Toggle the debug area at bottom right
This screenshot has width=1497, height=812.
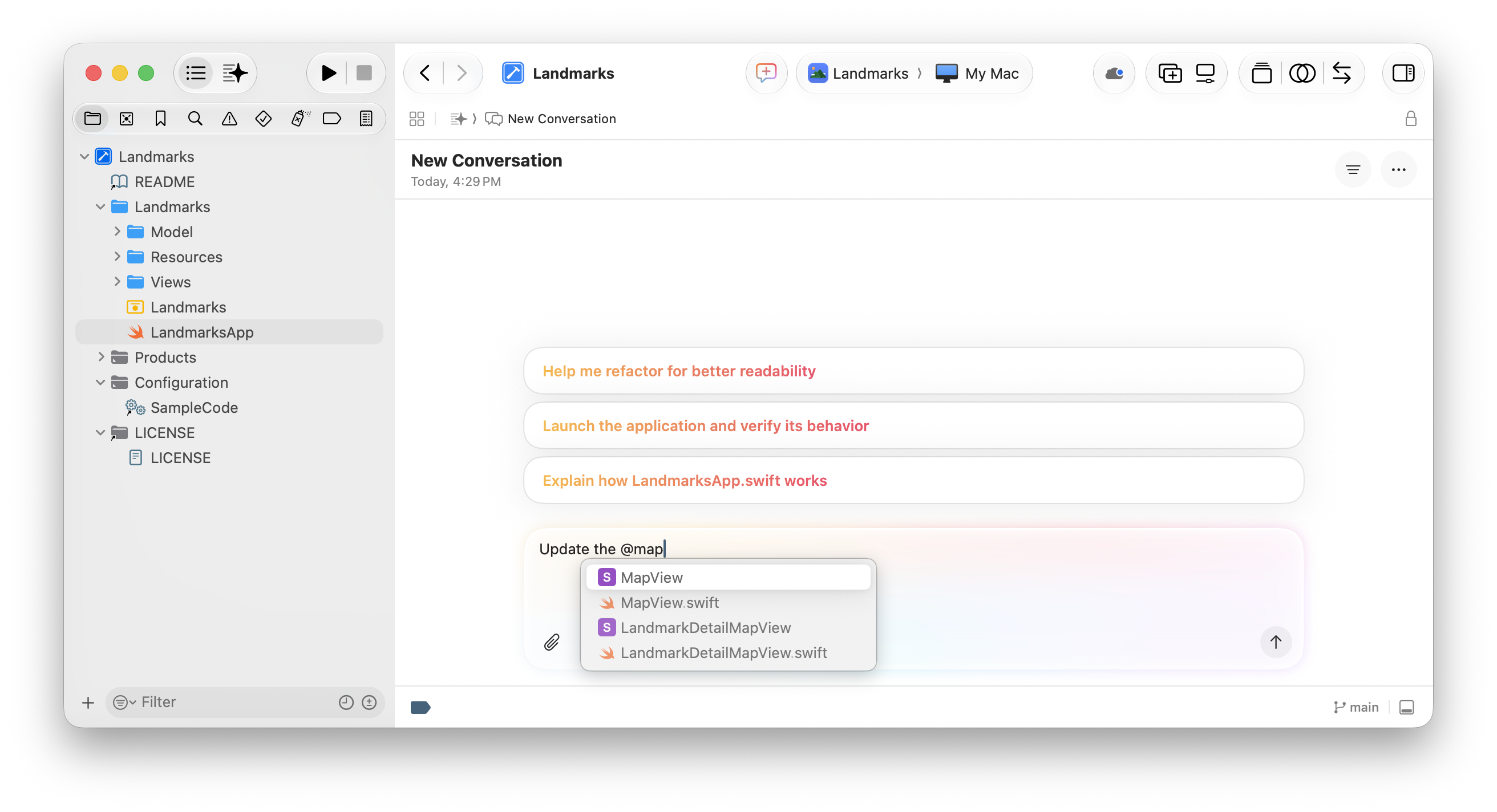click(x=1406, y=707)
